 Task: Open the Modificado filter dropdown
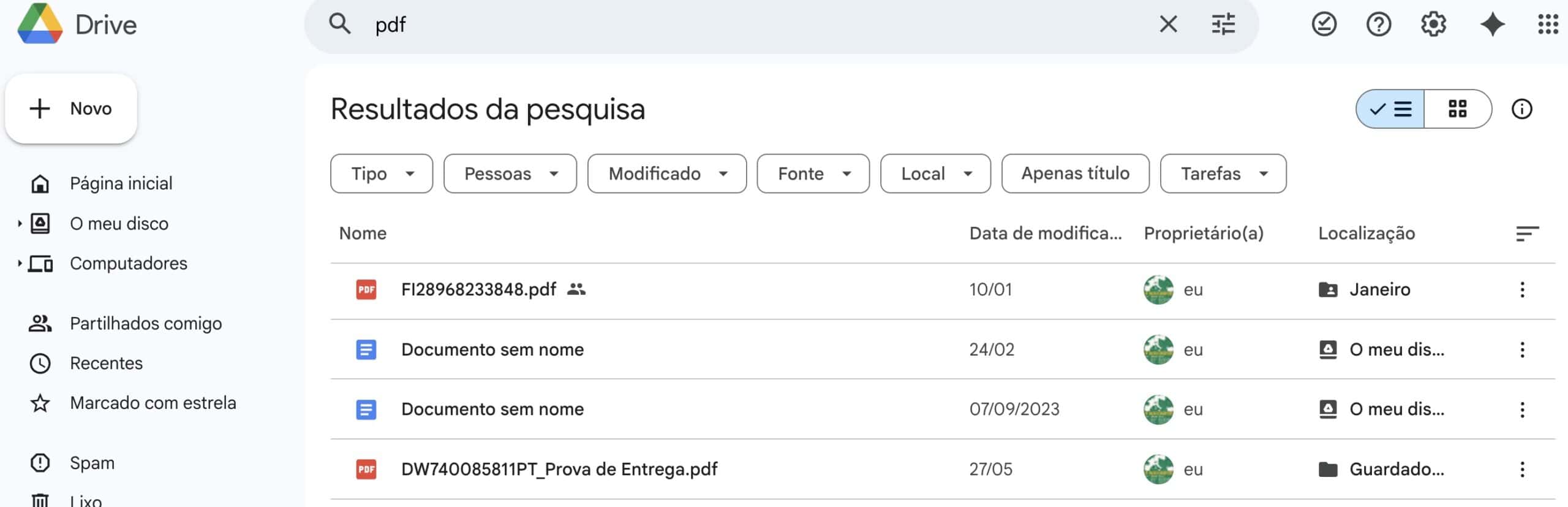(x=666, y=173)
